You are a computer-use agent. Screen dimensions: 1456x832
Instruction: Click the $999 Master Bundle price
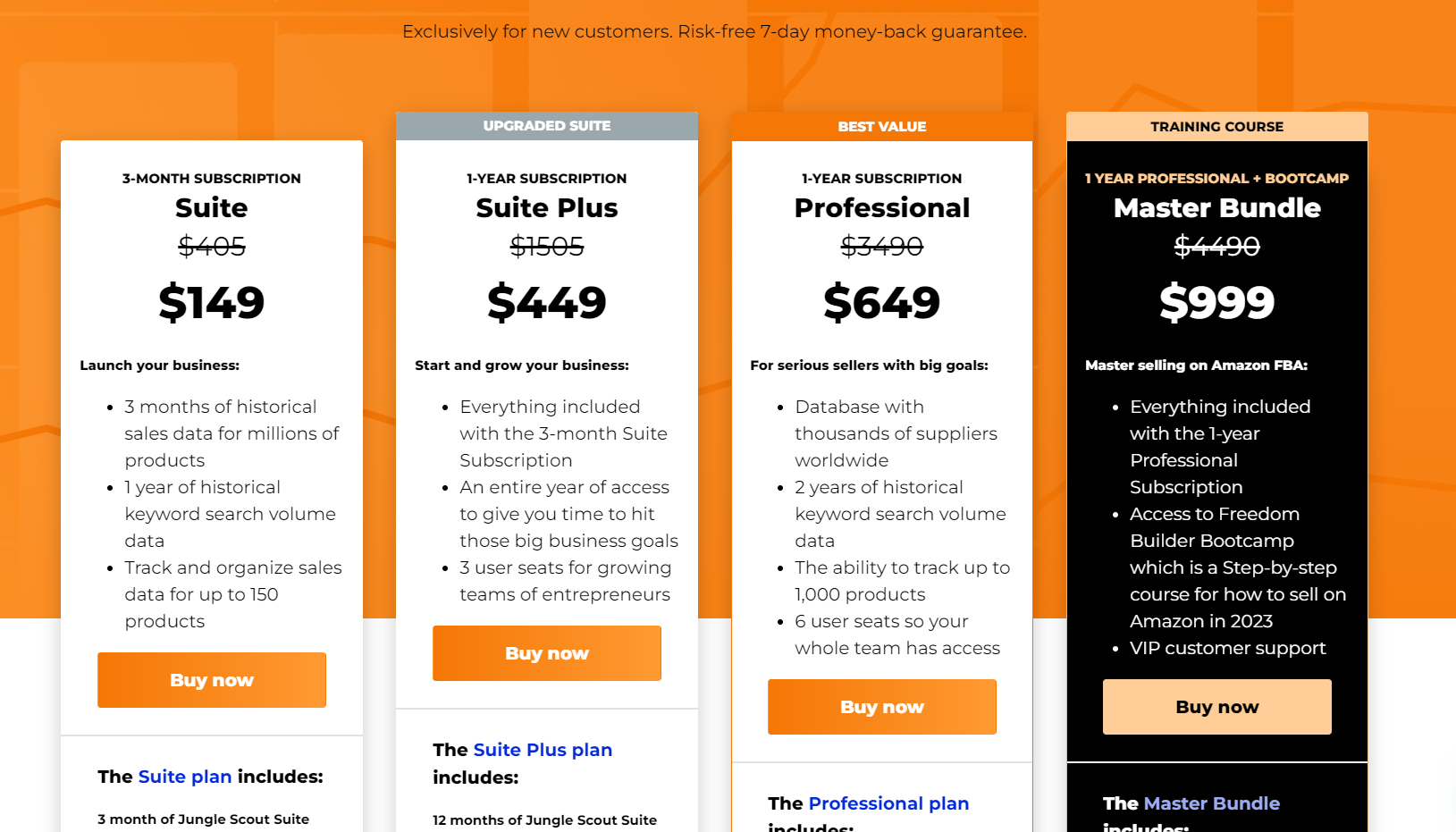pos(1217,302)
